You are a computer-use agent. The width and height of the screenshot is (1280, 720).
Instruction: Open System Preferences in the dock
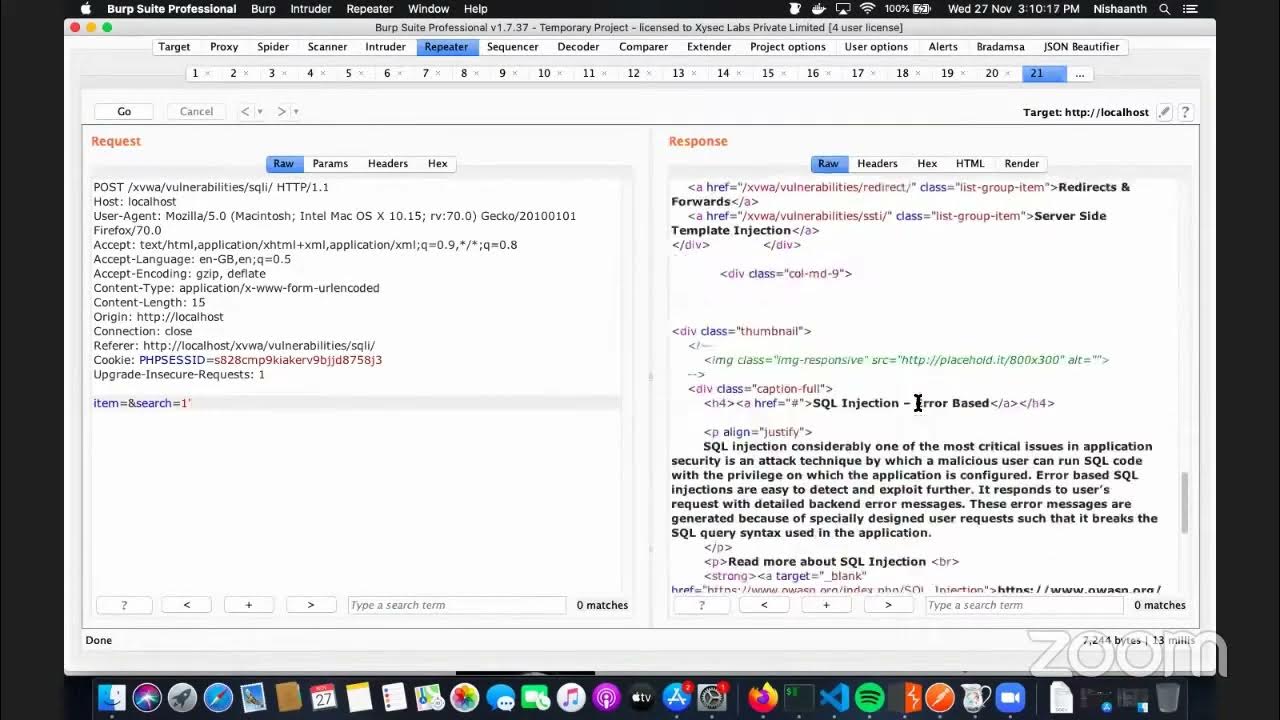point(712,697)
